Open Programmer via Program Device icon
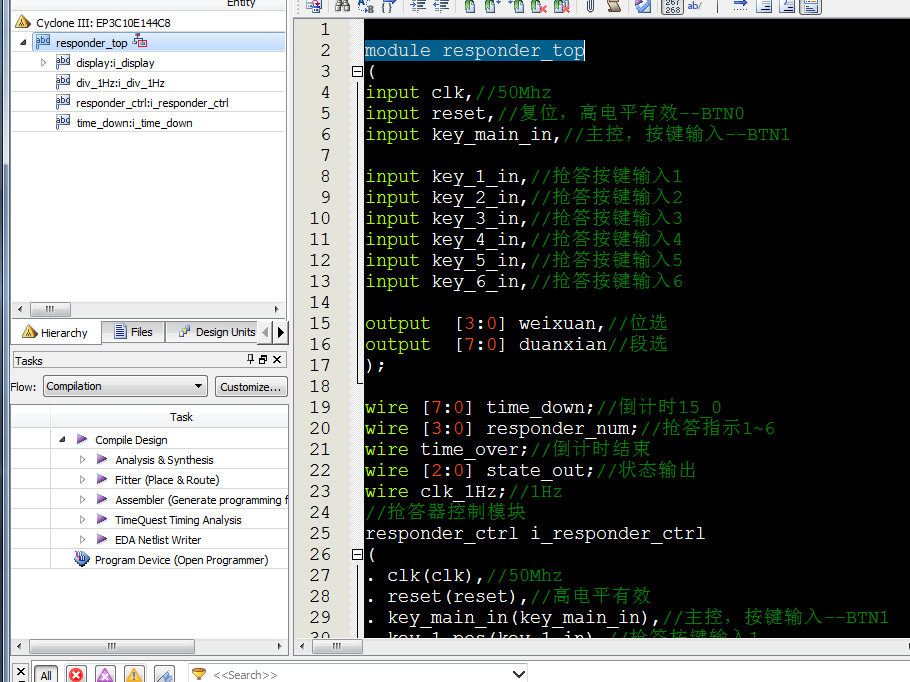The height and width of the screenshot is (682, 910). tap(82, 560)
